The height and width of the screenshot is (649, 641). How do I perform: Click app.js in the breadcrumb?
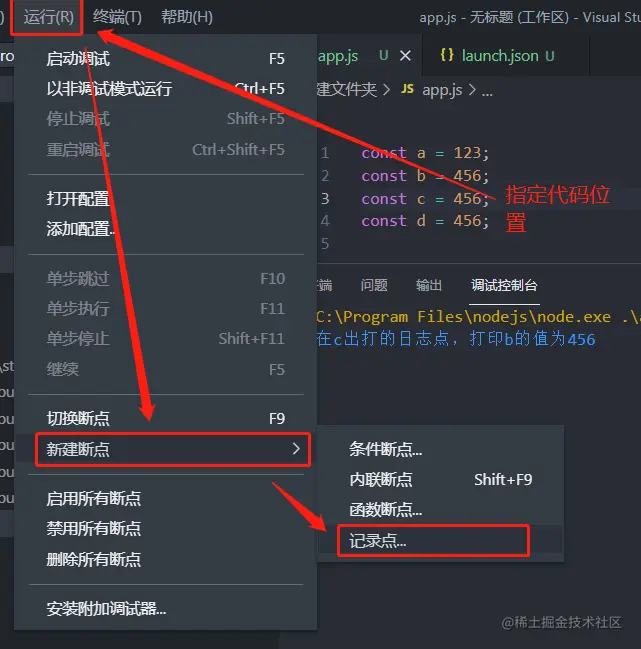coord(442,90)
